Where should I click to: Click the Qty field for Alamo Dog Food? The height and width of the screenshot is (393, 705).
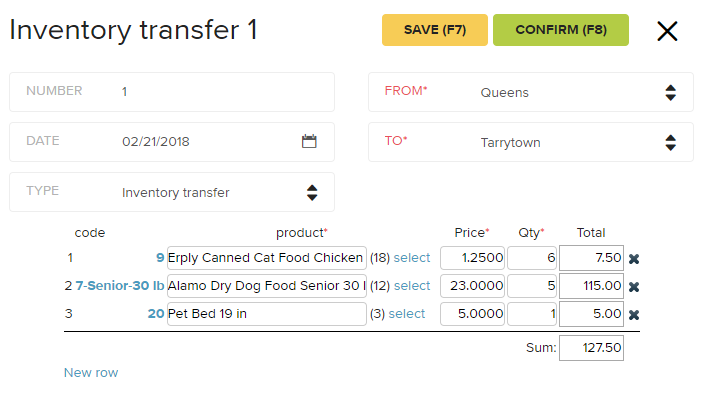[x=532, y=286]
